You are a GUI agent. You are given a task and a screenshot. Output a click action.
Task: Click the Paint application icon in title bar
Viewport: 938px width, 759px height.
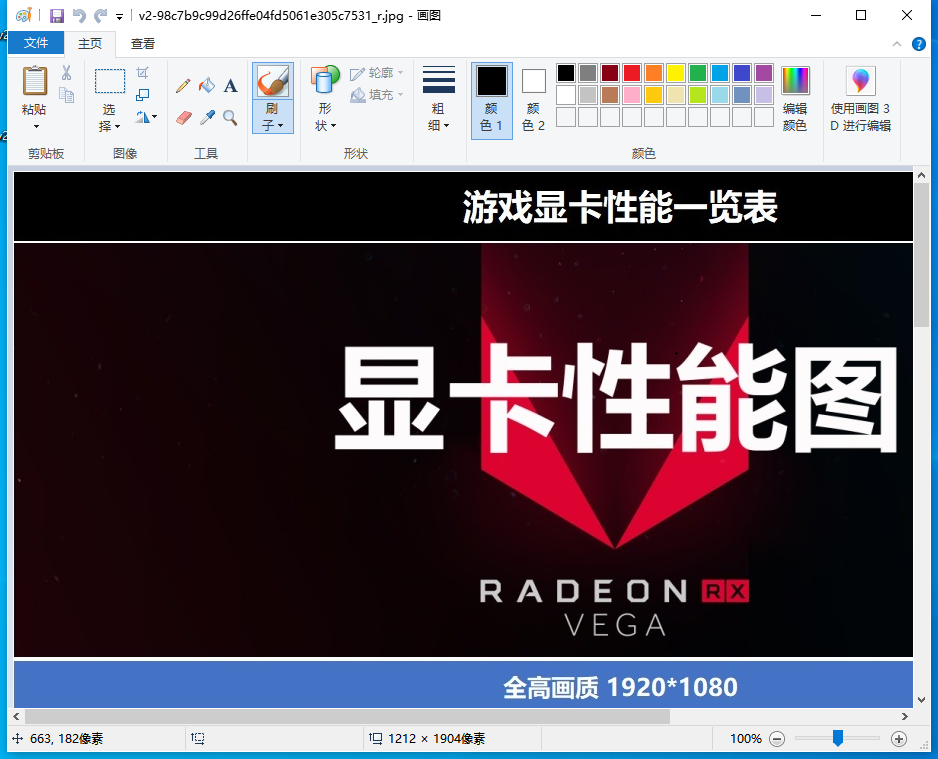(23, 16)
